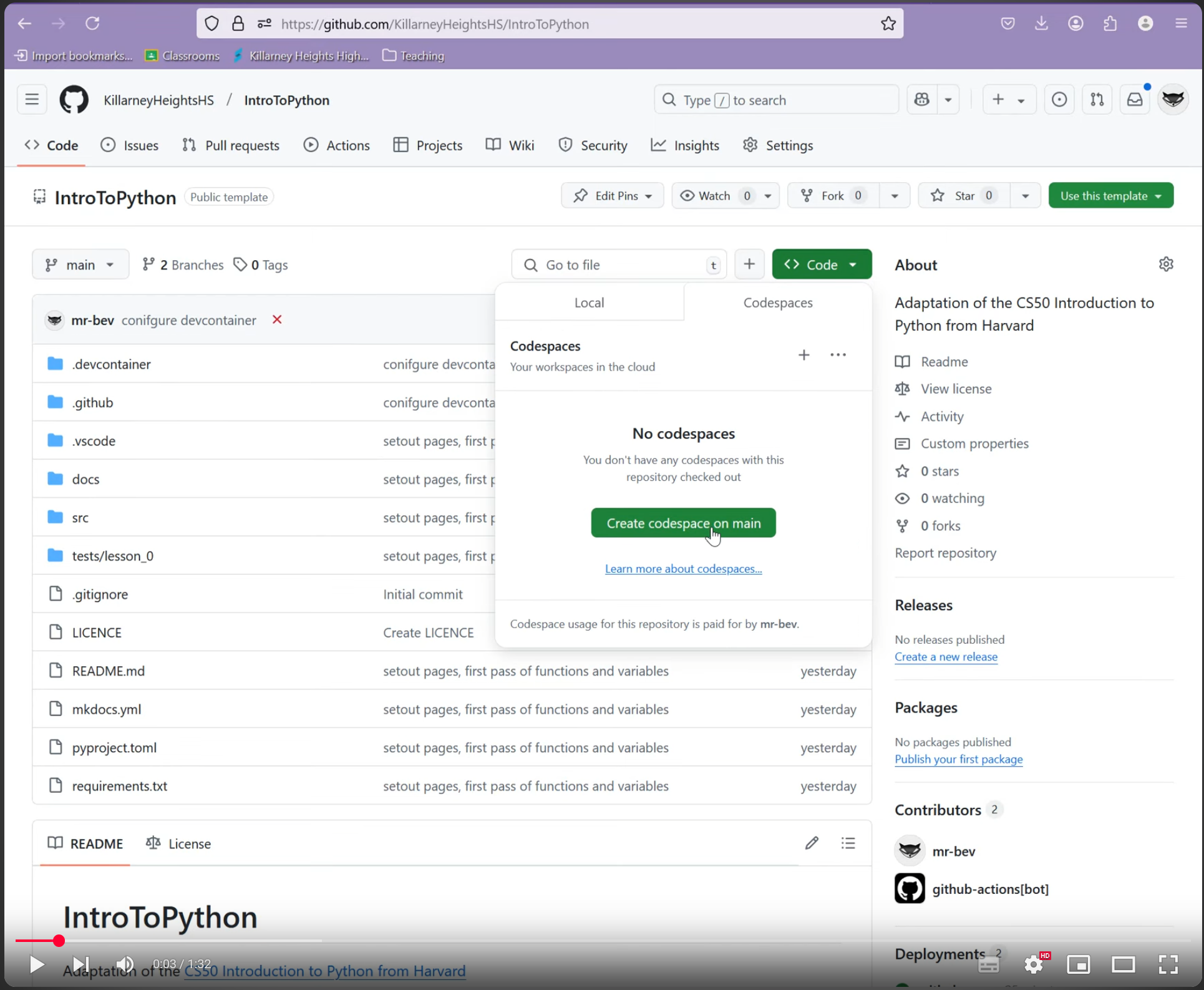Open the Issues tab
The image size is (1204, 990).
[130, 145]
